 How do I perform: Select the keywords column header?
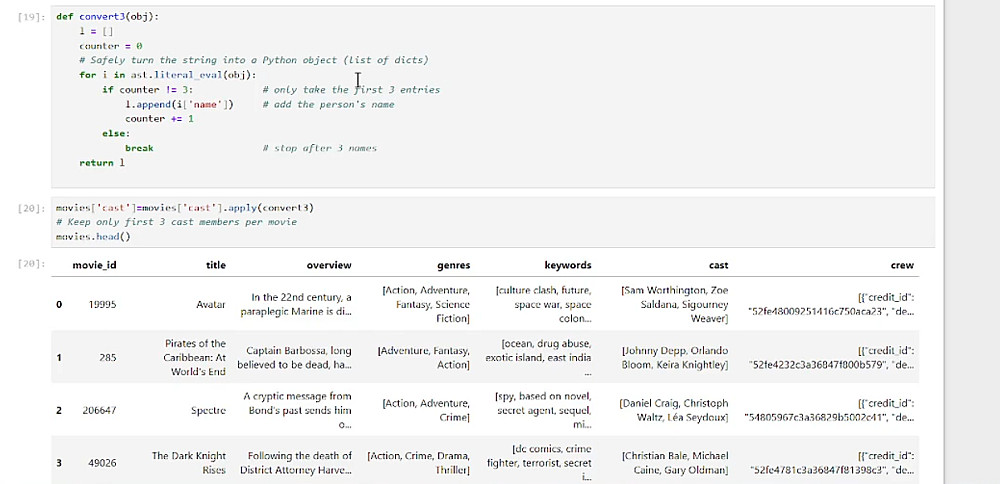pyautogui.click(x=568, y=265)
